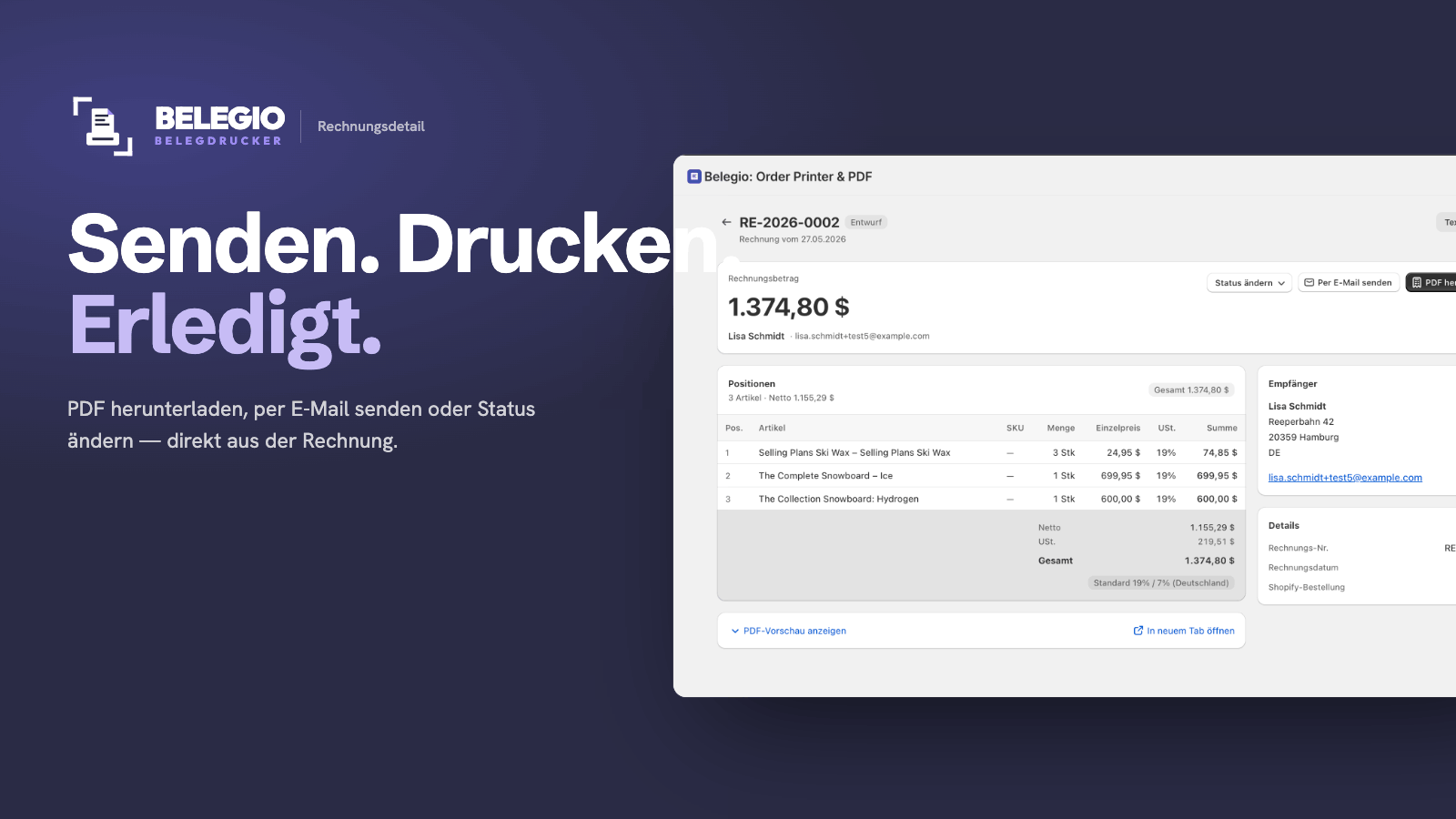This screenshot has width=1456, height=819.
Task: Click the Belegio: Order Printer & PDF title
Action: pos(788,177)
